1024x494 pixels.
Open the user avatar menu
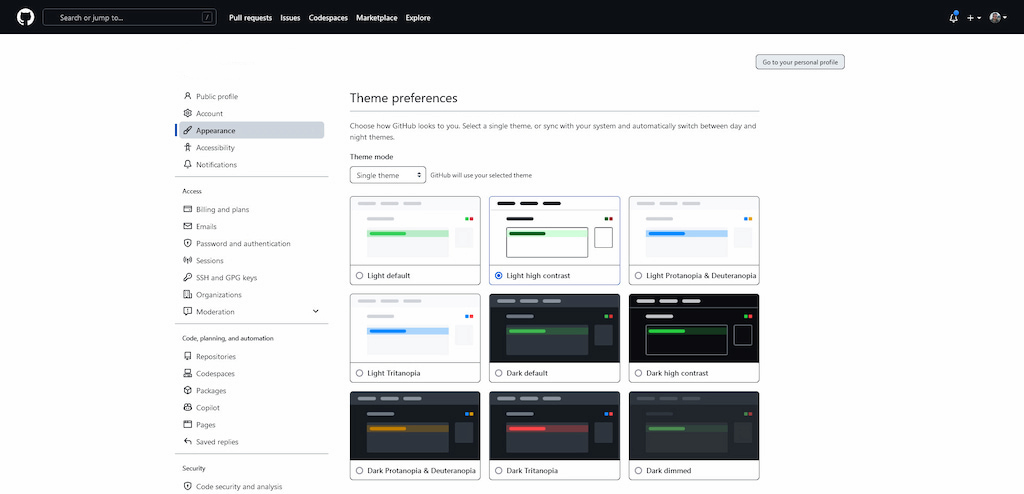click(998, 18)
